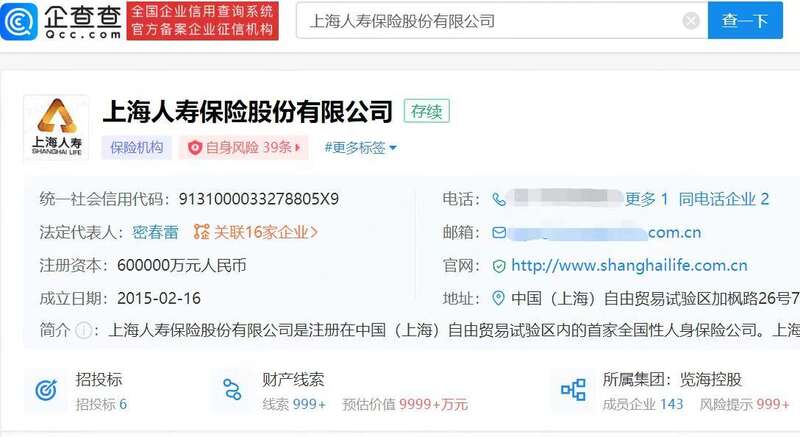This screenshot has height=437, width=800.
Task: Open 同电话企业 2 link
Action: (x=723, y=199)
